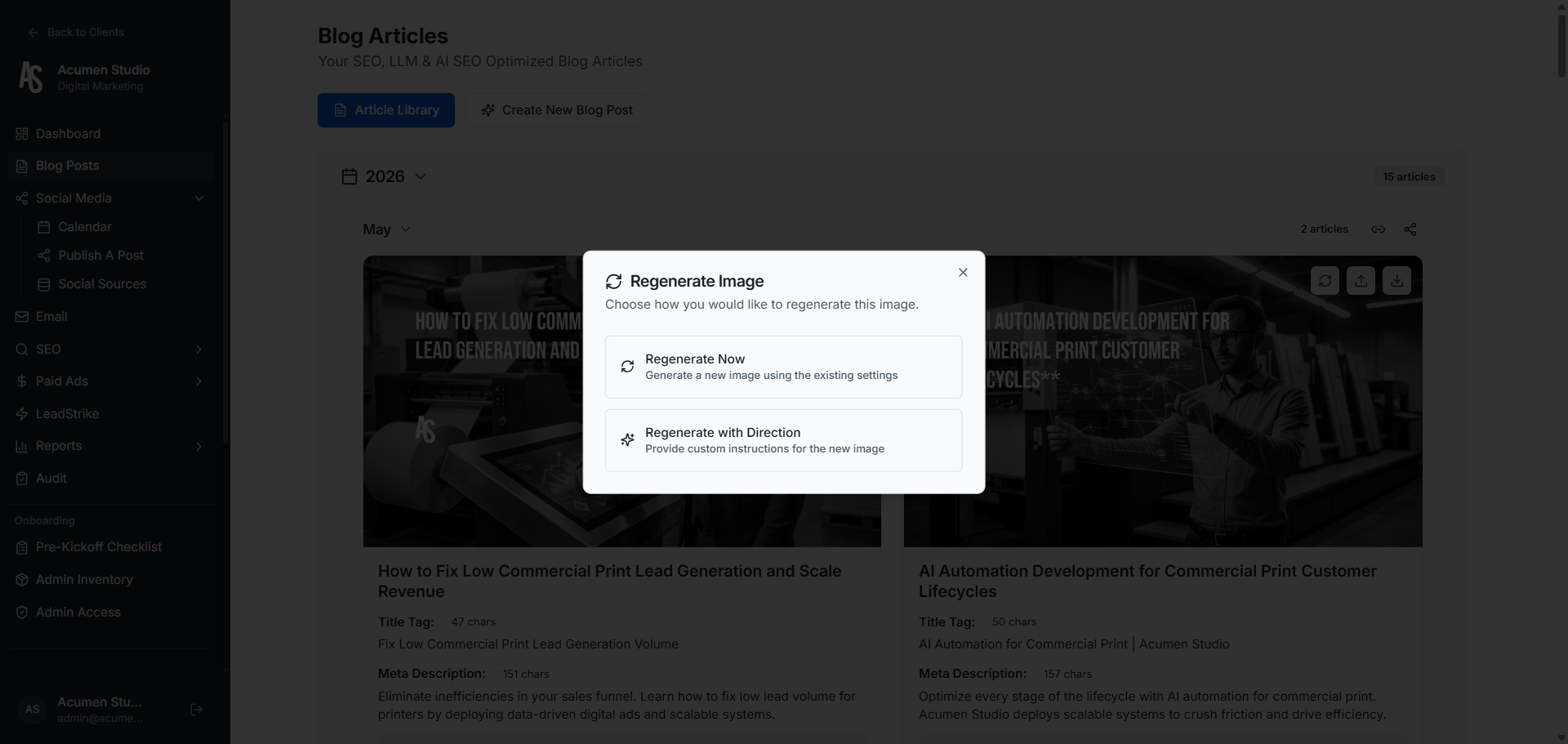
Task: Open Admin Access
Action: tap(110, 613)
